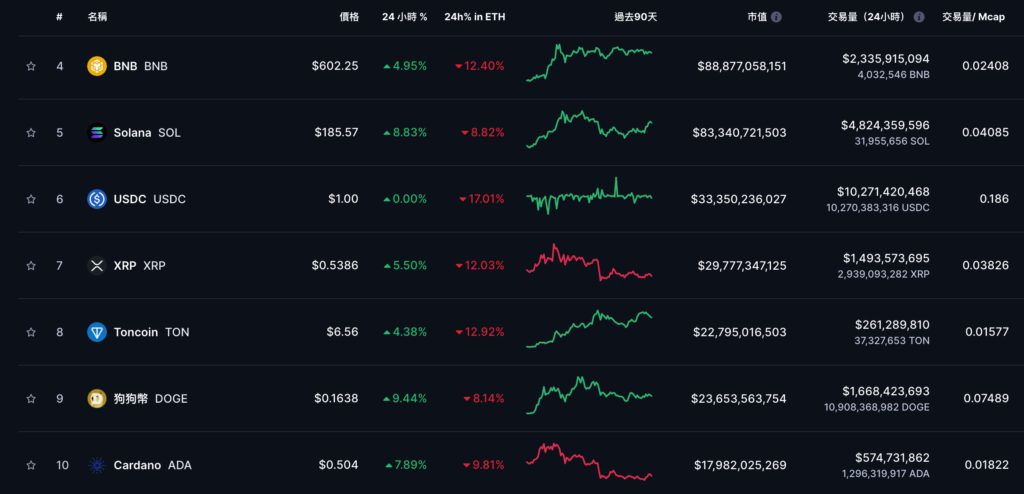Click the 名稱 column header
The height and width of the screenshot is (494, 1024).
(x=98, y=17)
